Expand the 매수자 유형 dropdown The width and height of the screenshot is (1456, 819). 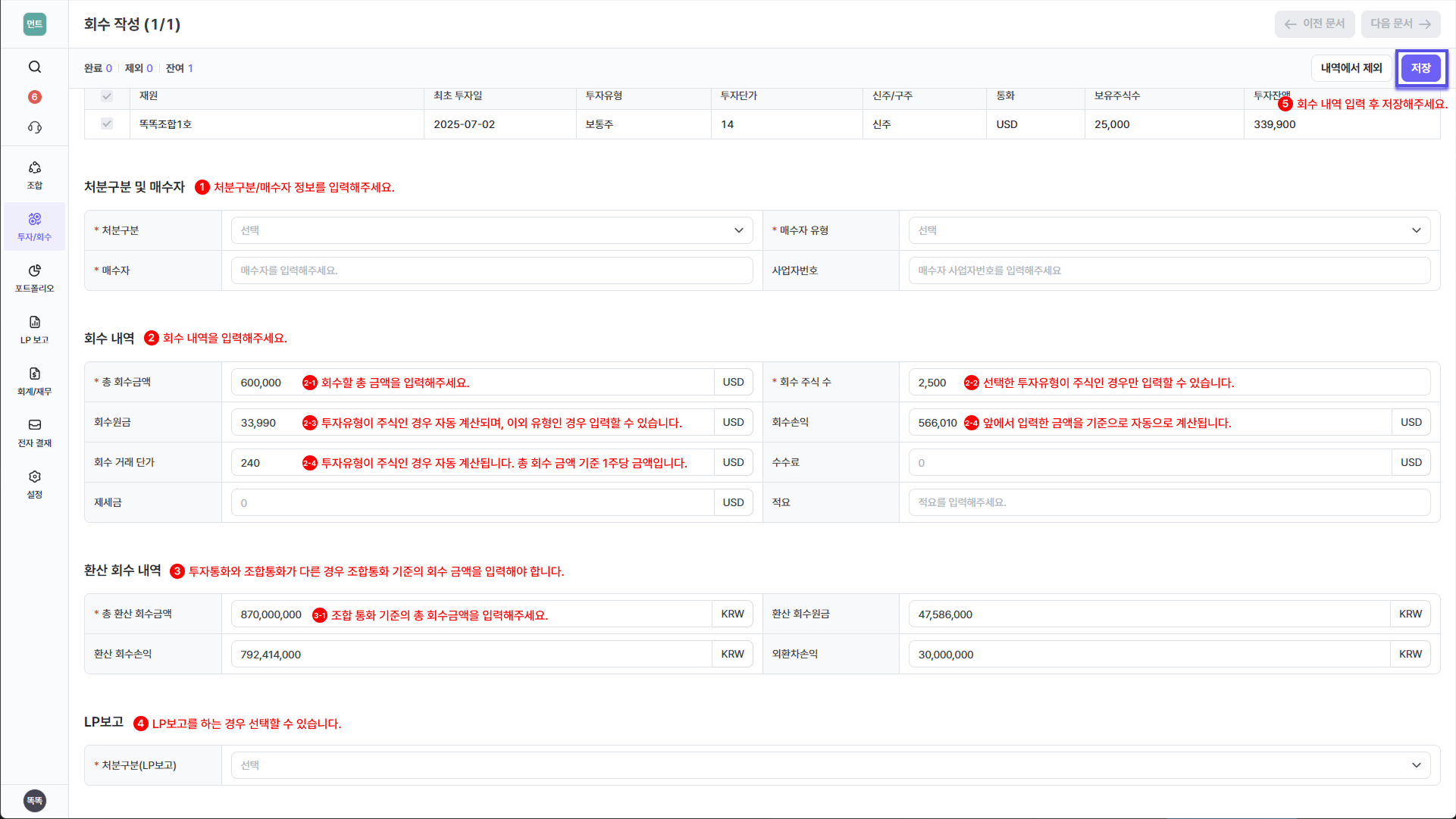pos(1169,230)
